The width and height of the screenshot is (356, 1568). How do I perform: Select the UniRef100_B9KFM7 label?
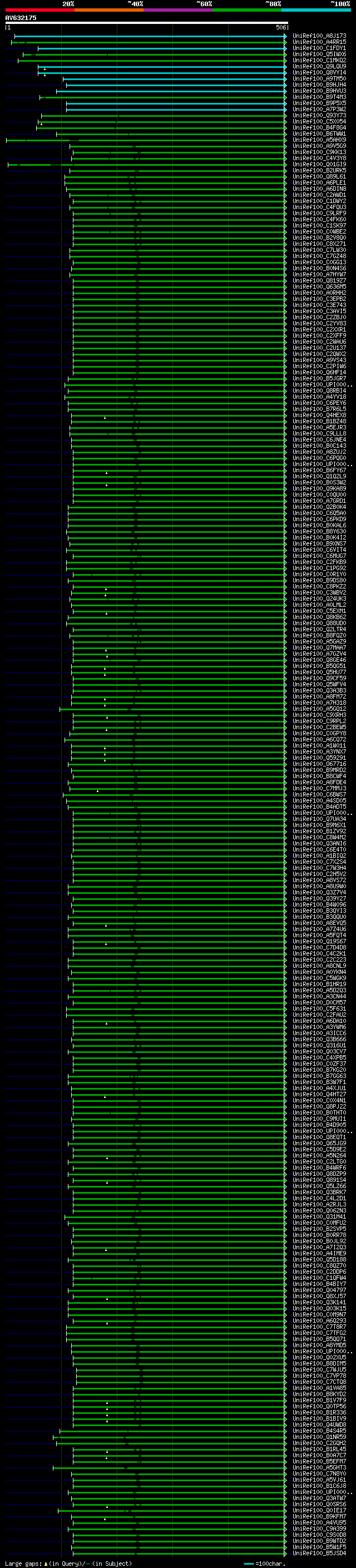pyautogui.click(x=319, y=1516)
